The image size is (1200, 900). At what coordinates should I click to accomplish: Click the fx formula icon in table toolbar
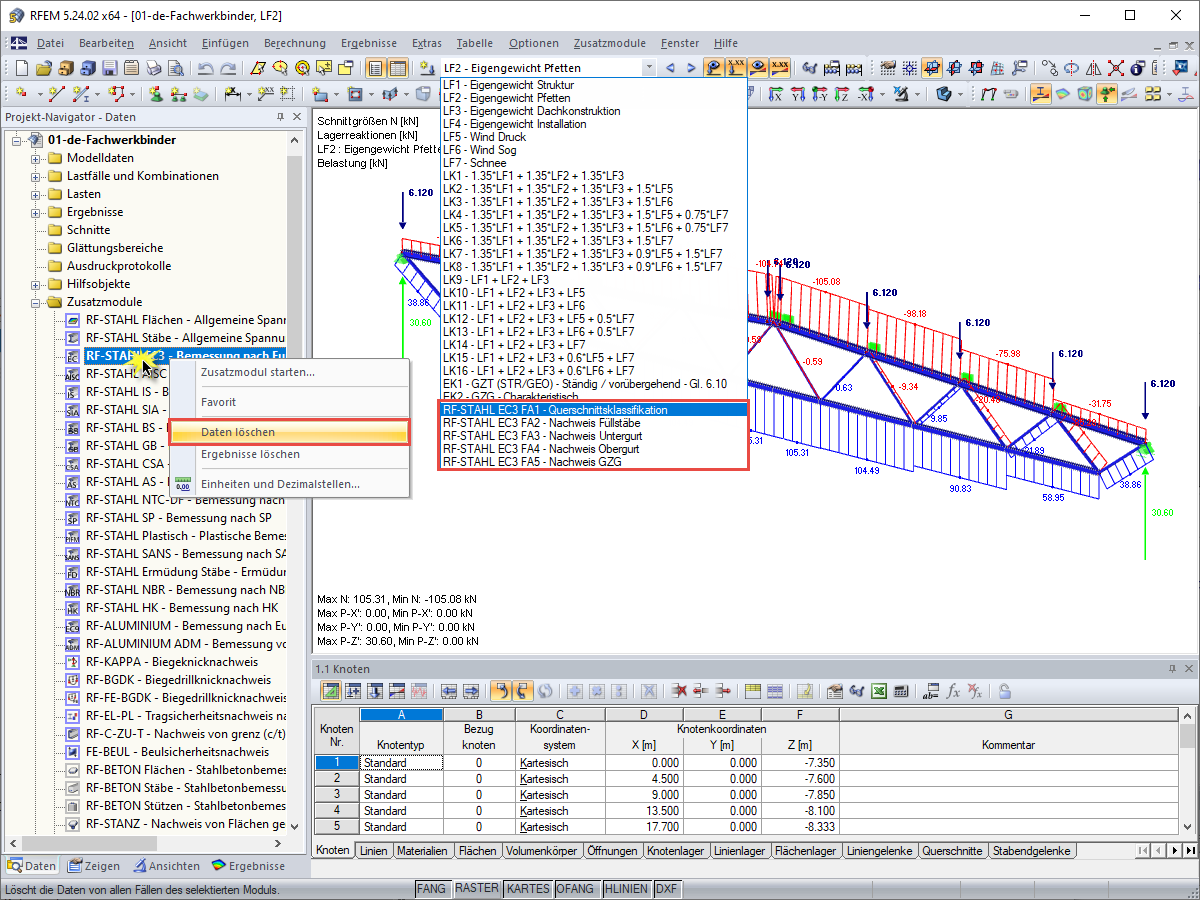[954, 691]
